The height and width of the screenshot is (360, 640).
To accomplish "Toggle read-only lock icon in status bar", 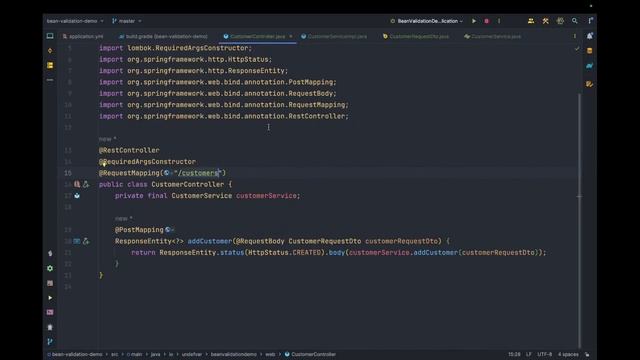I will pos(587,354).
